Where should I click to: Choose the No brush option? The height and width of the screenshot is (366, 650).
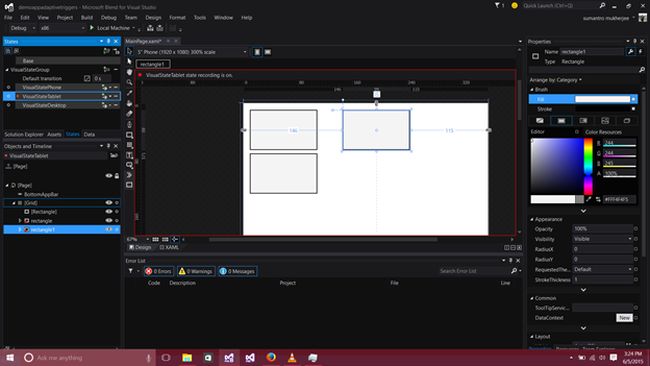coord(539,121)
